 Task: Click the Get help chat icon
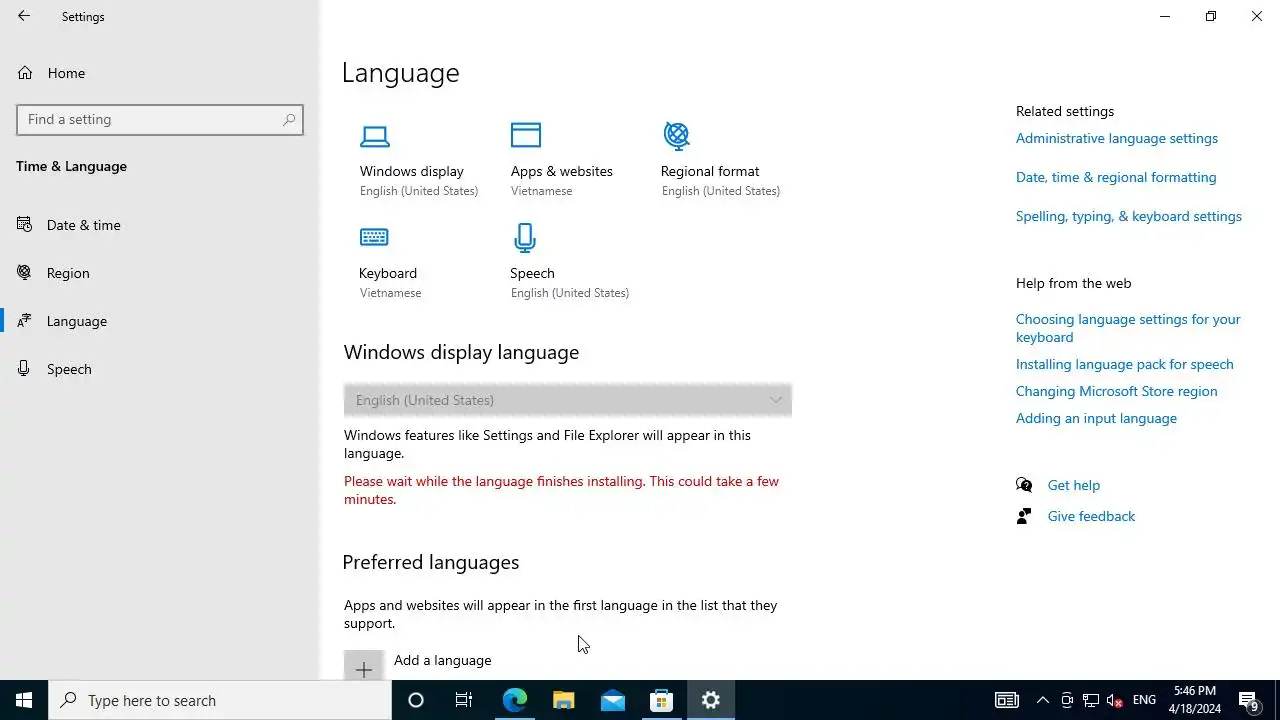pyautogui.click(x=1024, y=485)
